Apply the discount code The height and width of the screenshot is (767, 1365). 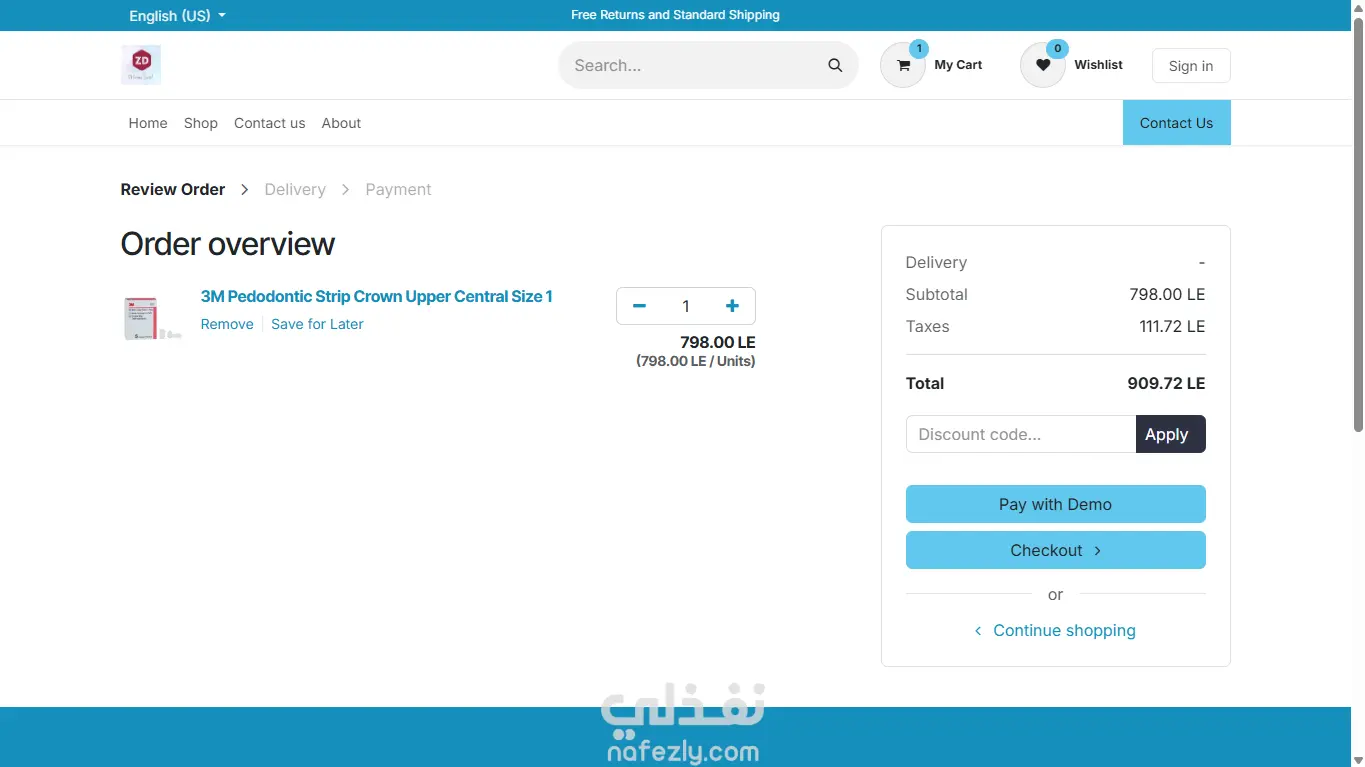coord(1170,434)
